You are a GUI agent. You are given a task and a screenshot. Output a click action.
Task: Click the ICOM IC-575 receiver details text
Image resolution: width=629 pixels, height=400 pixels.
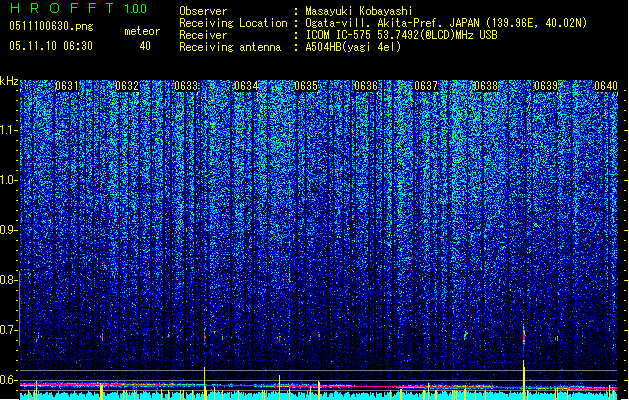(x=401, y=35)
